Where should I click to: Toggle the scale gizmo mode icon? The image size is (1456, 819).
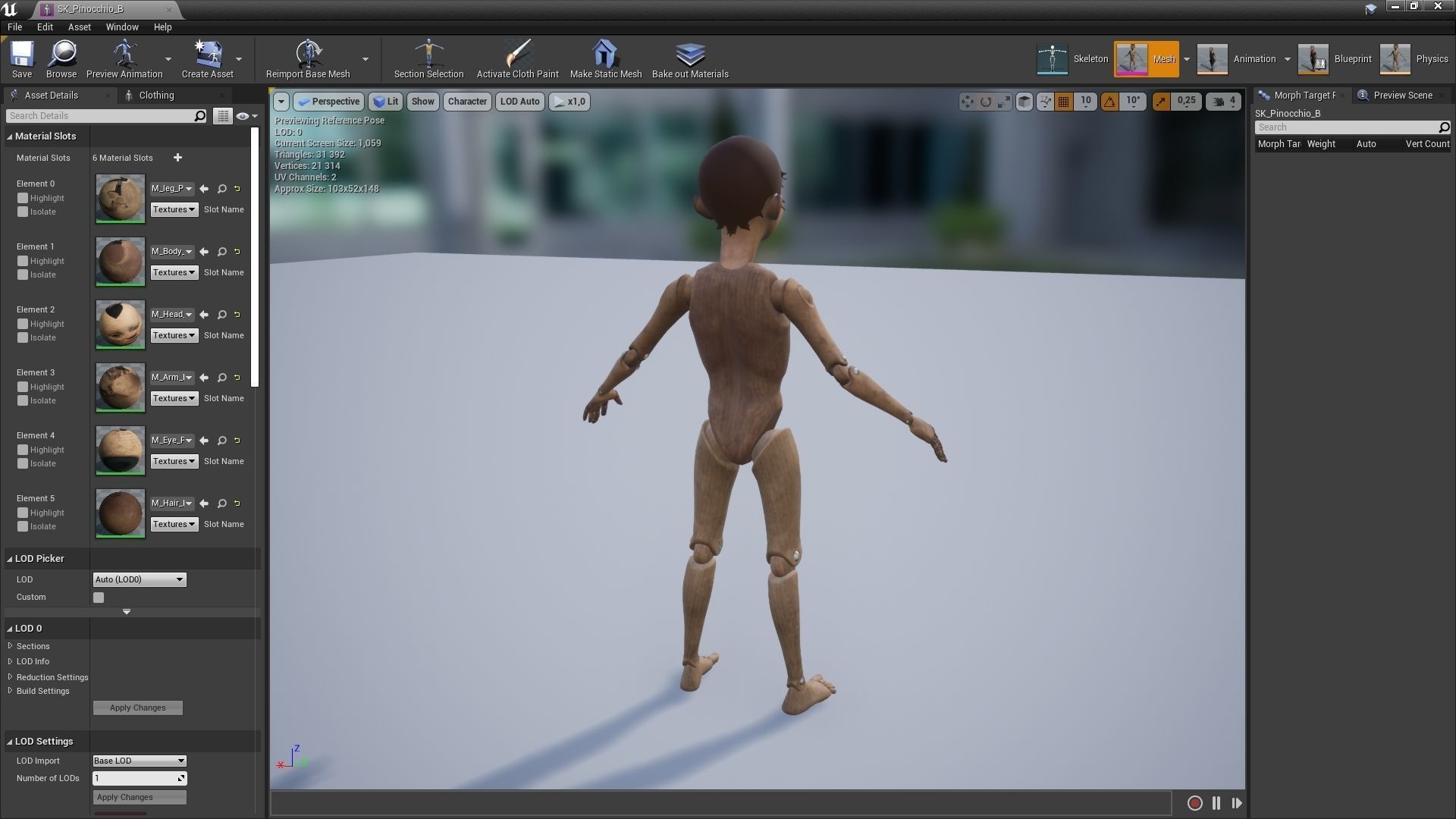[1004, 102]
